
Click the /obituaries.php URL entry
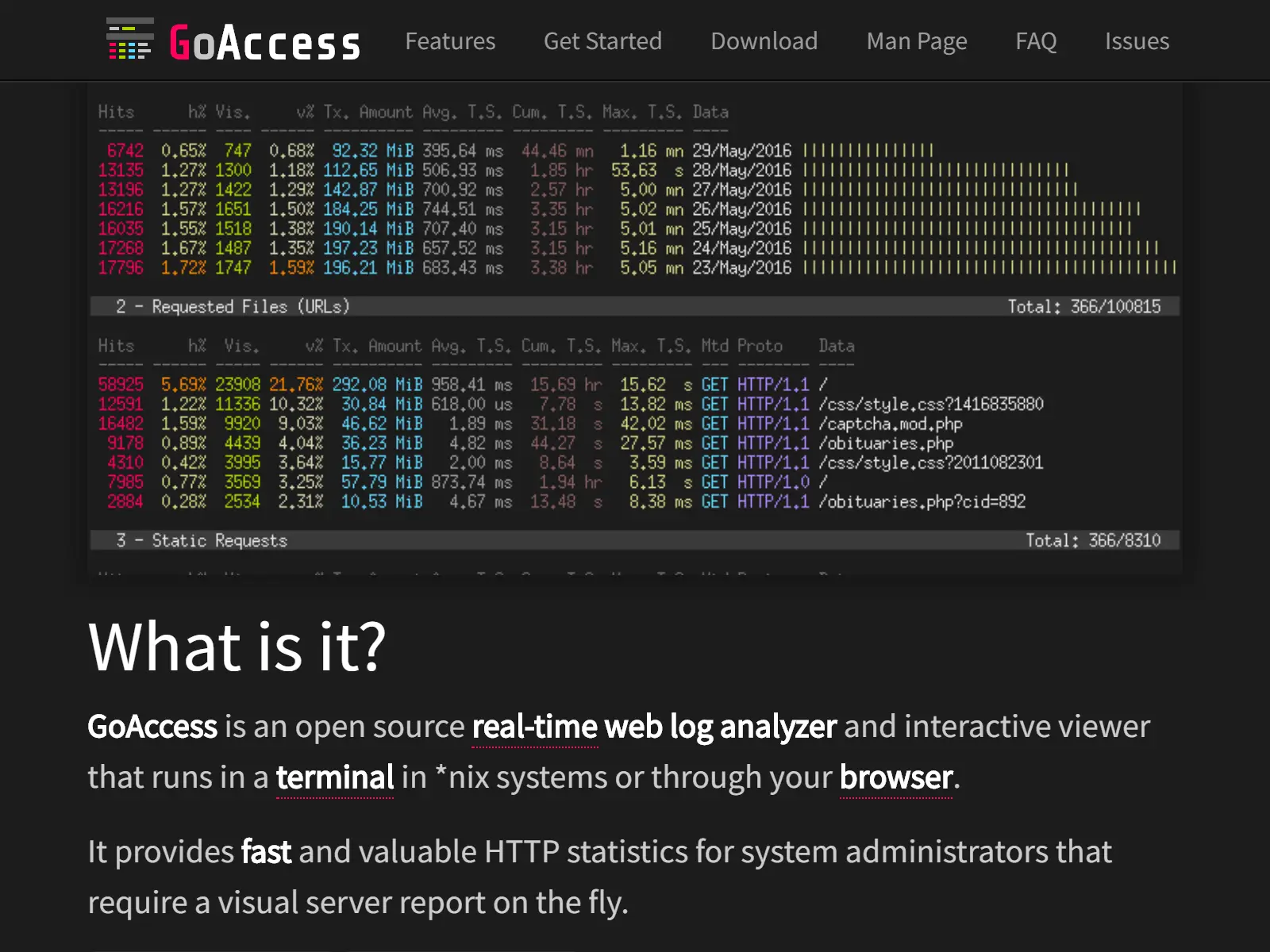886,443
